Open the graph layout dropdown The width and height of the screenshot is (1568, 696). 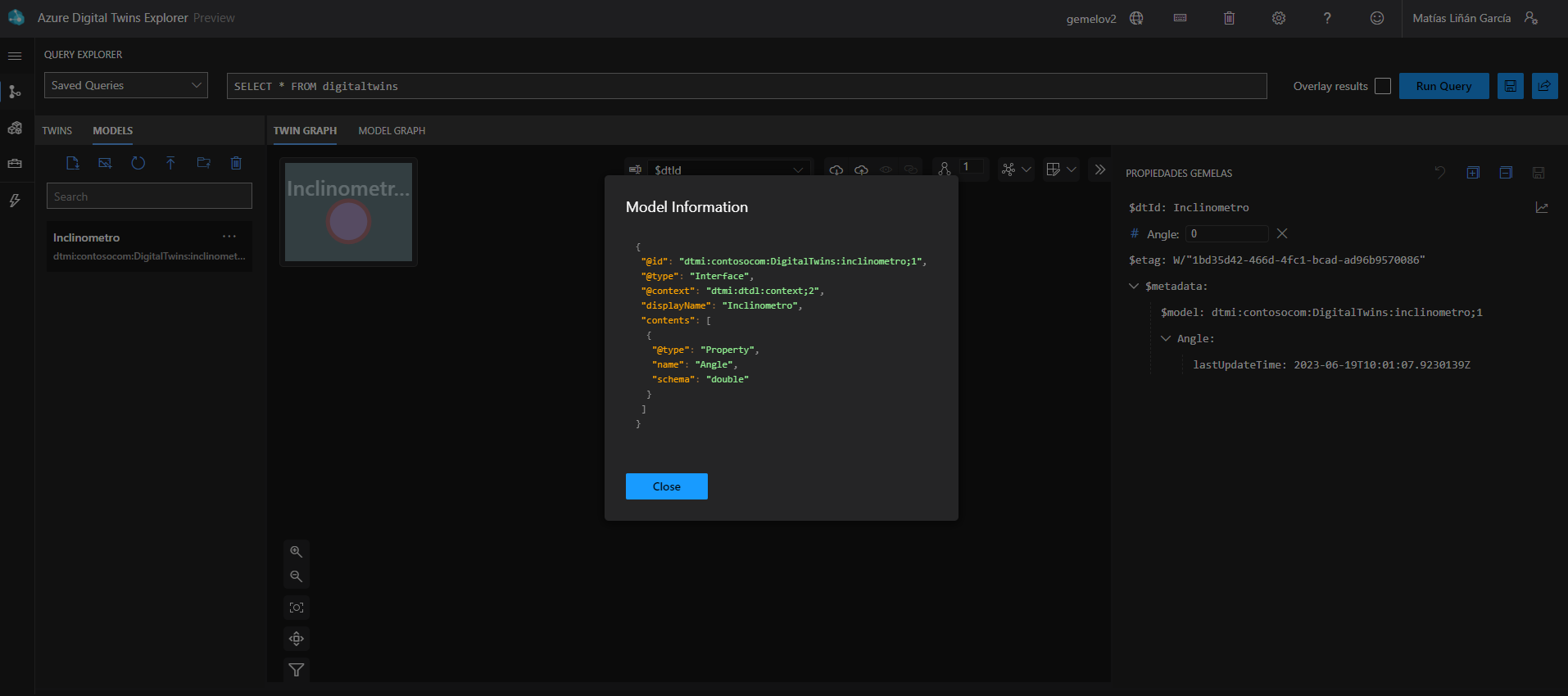tap(1016, 169)
